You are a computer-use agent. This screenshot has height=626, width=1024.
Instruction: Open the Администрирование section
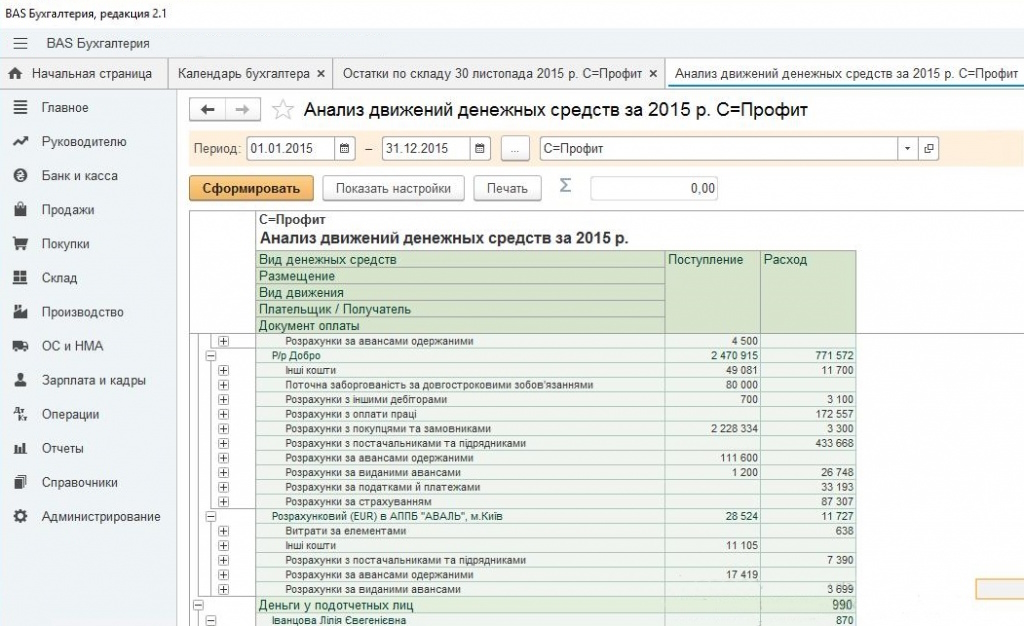(x=101, y=516)
